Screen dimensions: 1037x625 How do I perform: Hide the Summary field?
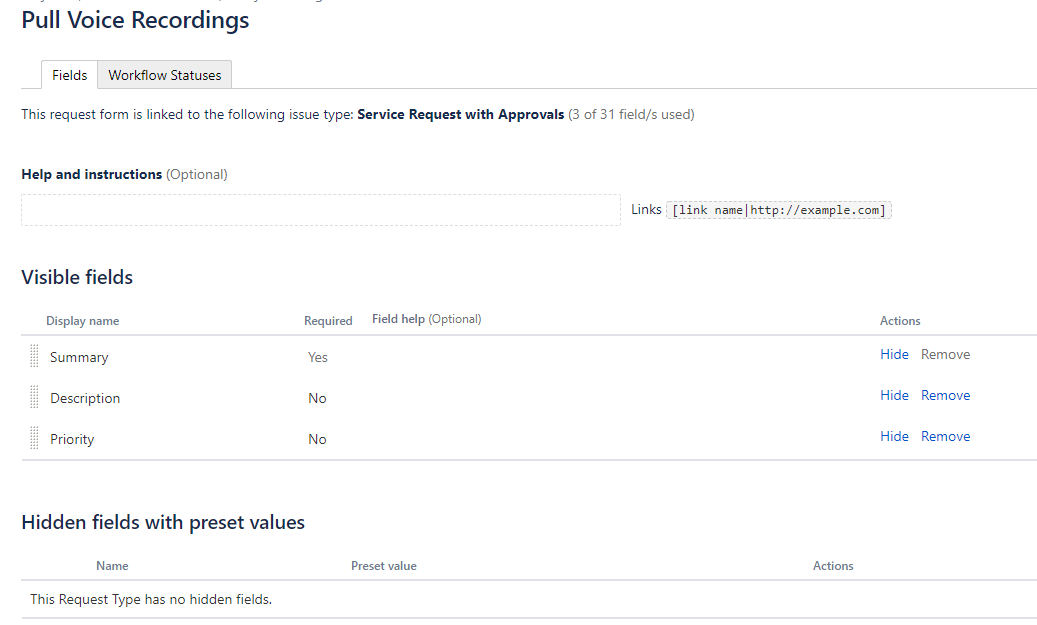(x=894, y=354)
